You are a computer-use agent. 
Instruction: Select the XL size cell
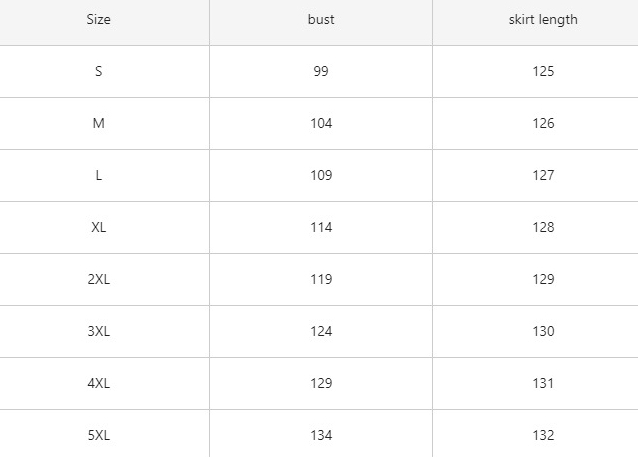tap(98, 228)
